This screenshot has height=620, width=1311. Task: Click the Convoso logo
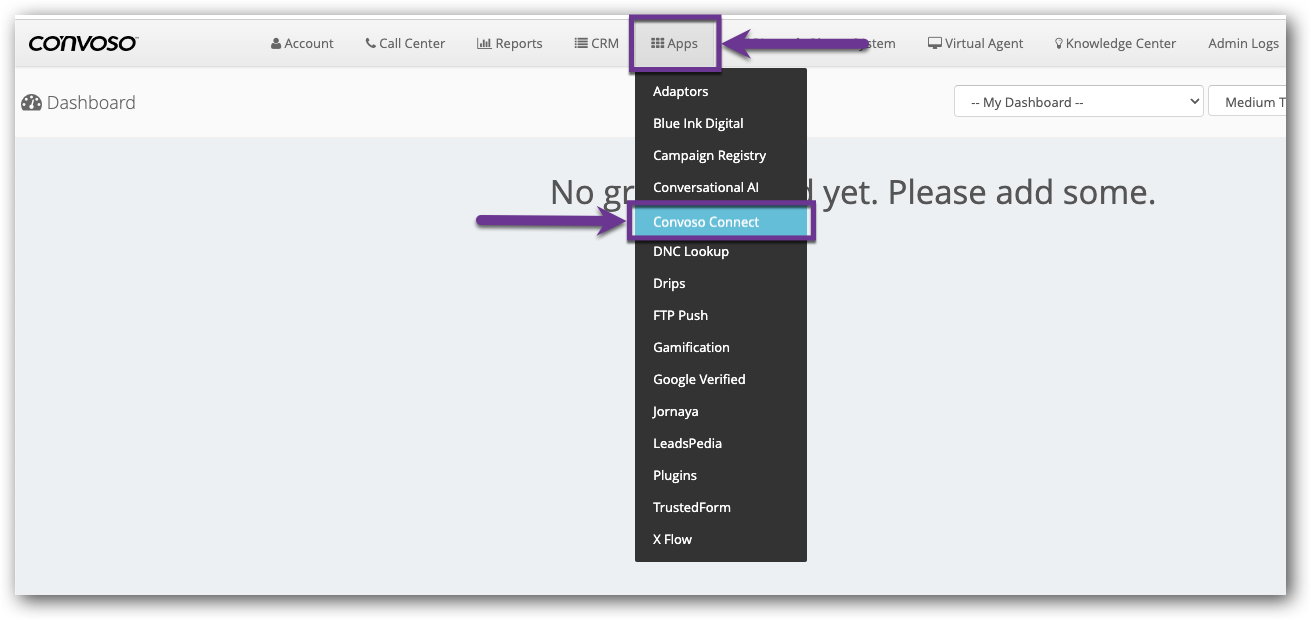click(83, 43)
